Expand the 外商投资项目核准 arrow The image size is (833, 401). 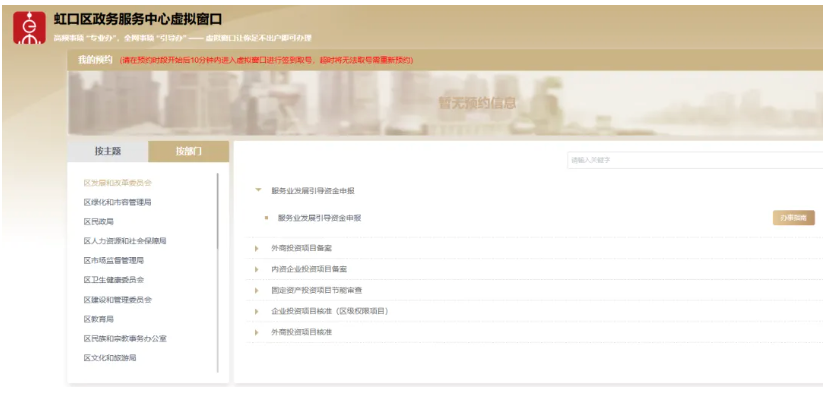tap(257, 332)
